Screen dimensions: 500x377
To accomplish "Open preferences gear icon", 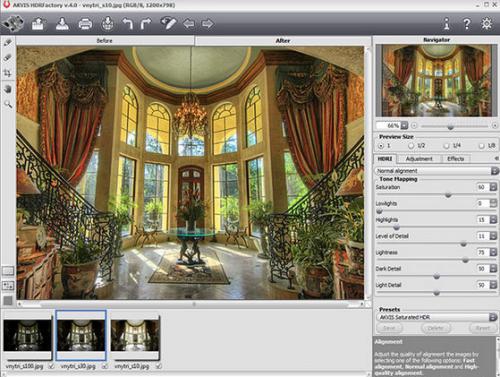I will click(x=487, y=24).
